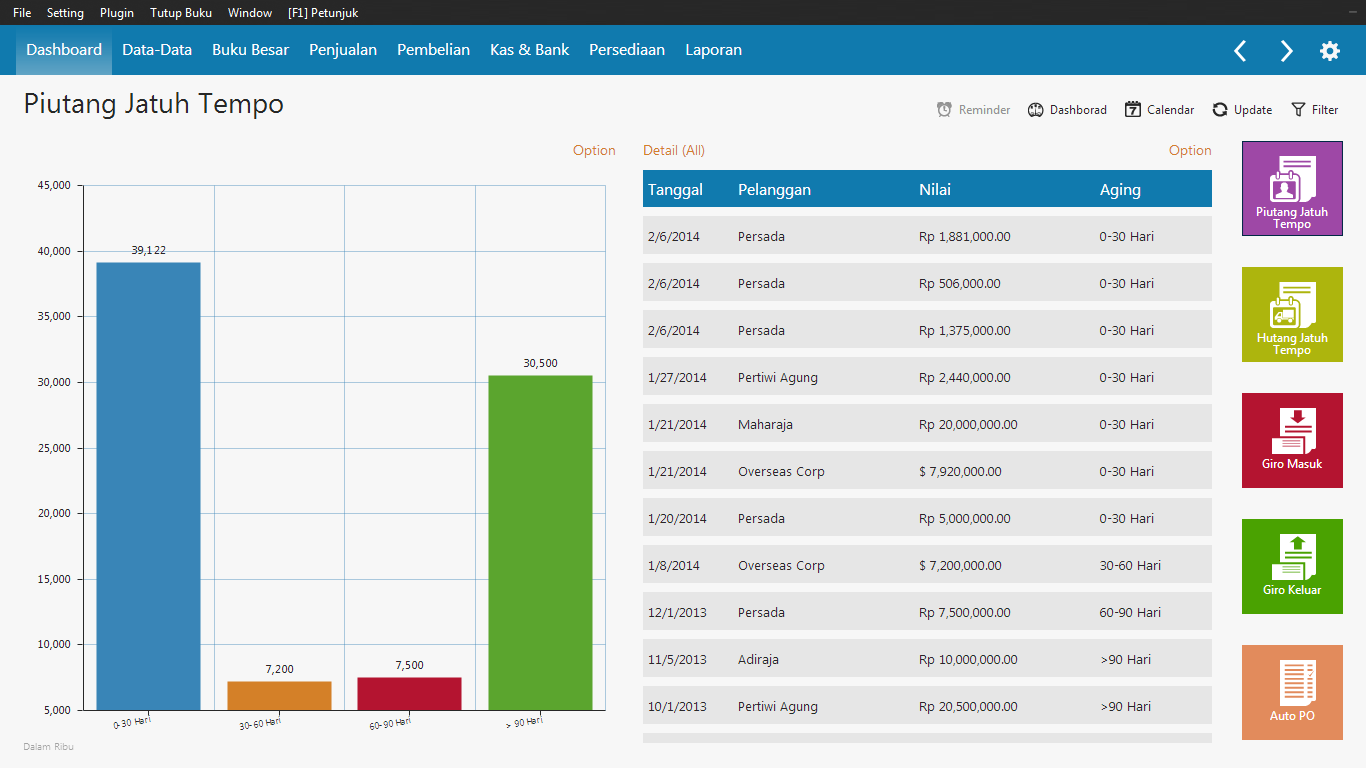Select the Maharaja Rp 20,000,000.00 row
This screenshot has height=768, width=1366.
927,424
